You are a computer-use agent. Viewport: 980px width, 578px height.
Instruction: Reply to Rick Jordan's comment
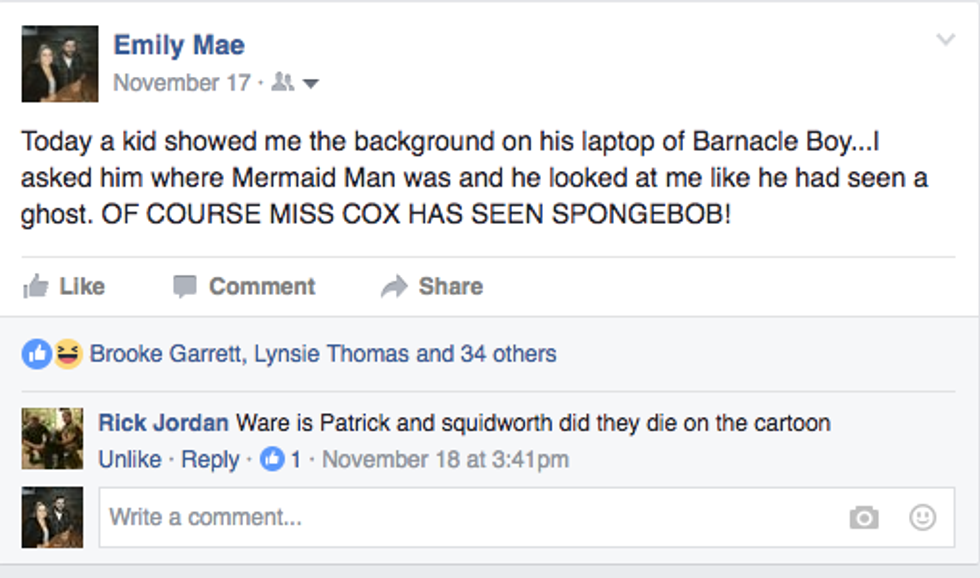(x=210, y=459)
